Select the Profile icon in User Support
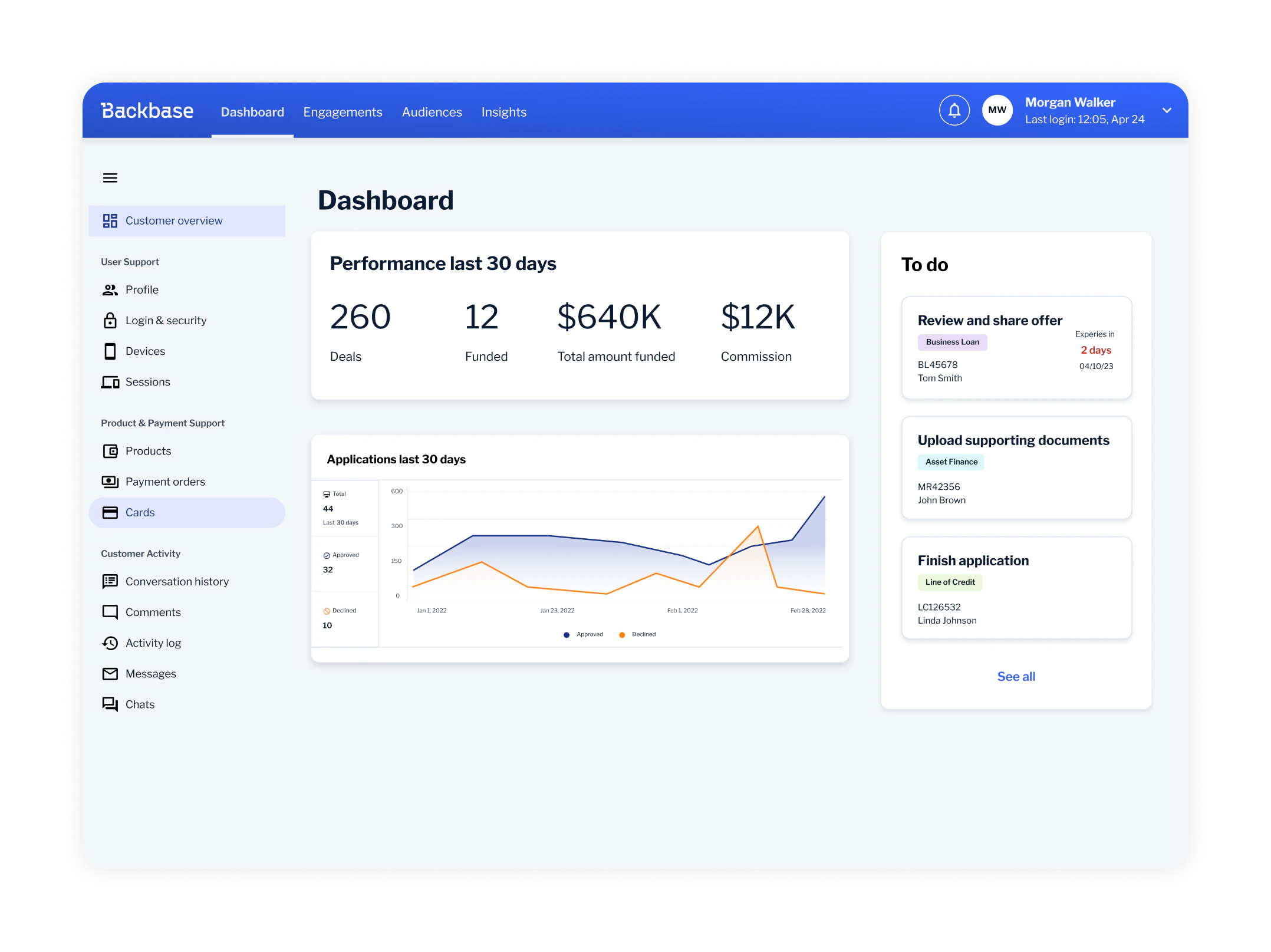 [110, 289]
